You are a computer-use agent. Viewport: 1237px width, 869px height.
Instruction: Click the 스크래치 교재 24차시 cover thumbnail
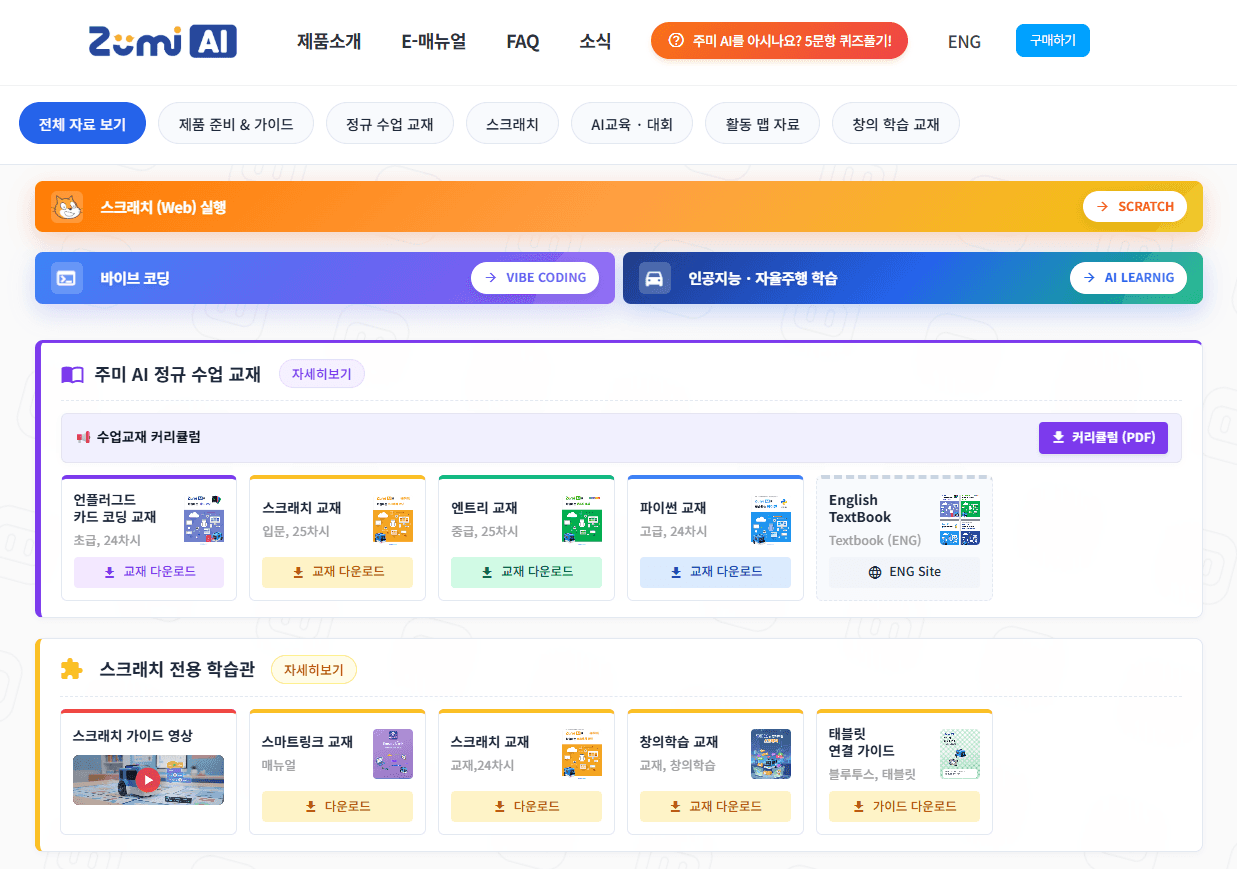pos(582,754)
